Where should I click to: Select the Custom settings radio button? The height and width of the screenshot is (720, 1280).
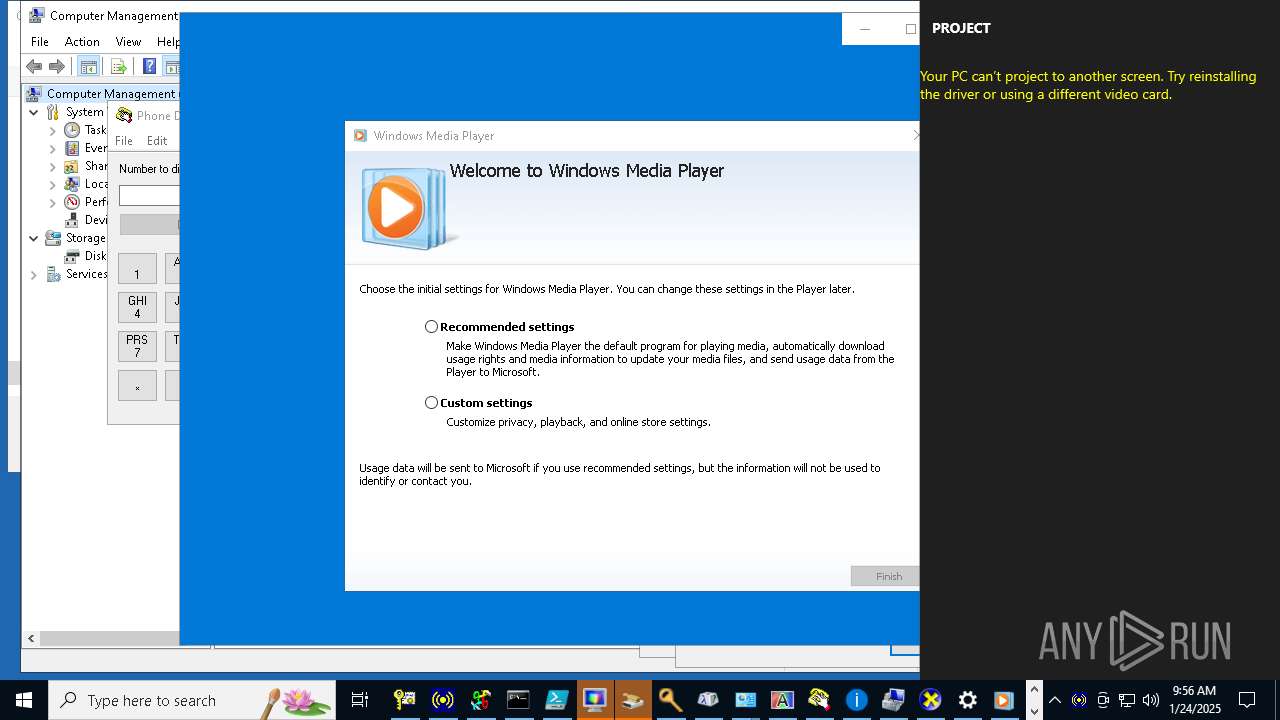pyautogui.click(x=431, y=403)
